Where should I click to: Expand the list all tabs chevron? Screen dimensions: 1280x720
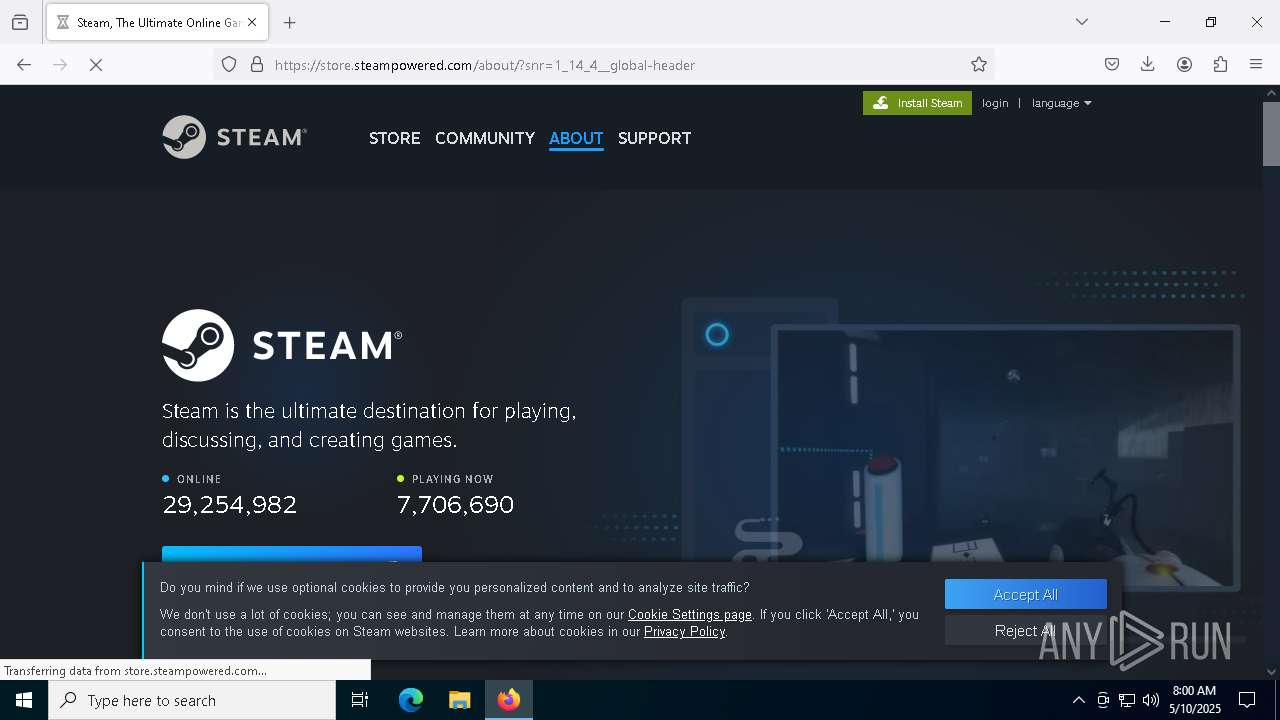[1082, 22]
